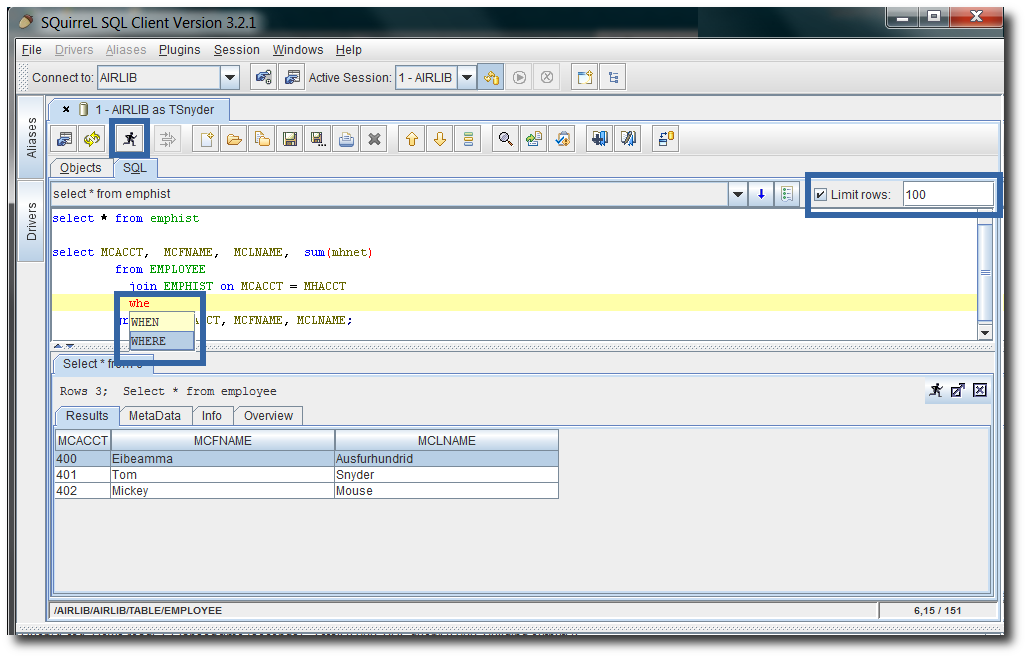1027x658 pixels.
Task: Click the greyed-out commit play icon
Action: [519, 77]
